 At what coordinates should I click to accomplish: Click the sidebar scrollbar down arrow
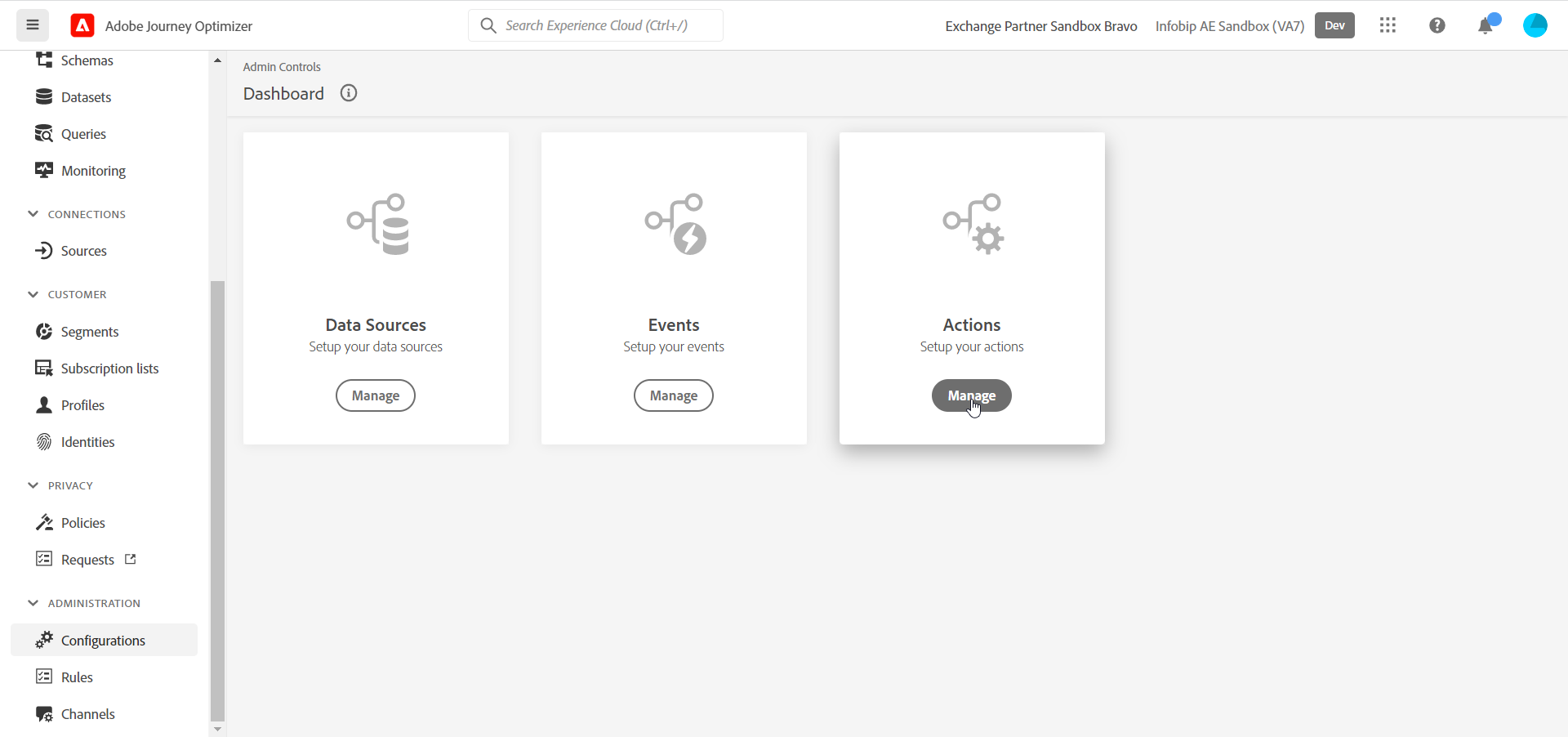coord(217,729)
